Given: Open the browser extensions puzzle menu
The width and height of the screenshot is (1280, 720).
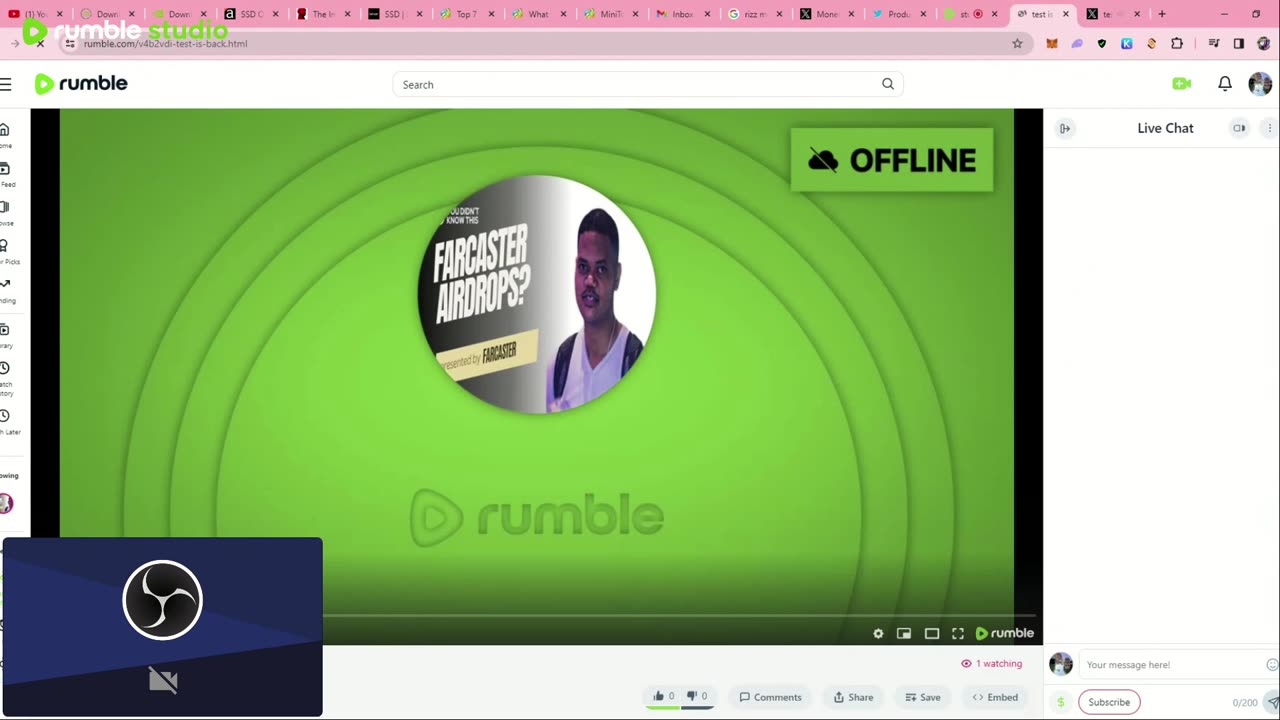Looking at the screenshot, I should coord(1176,44).
